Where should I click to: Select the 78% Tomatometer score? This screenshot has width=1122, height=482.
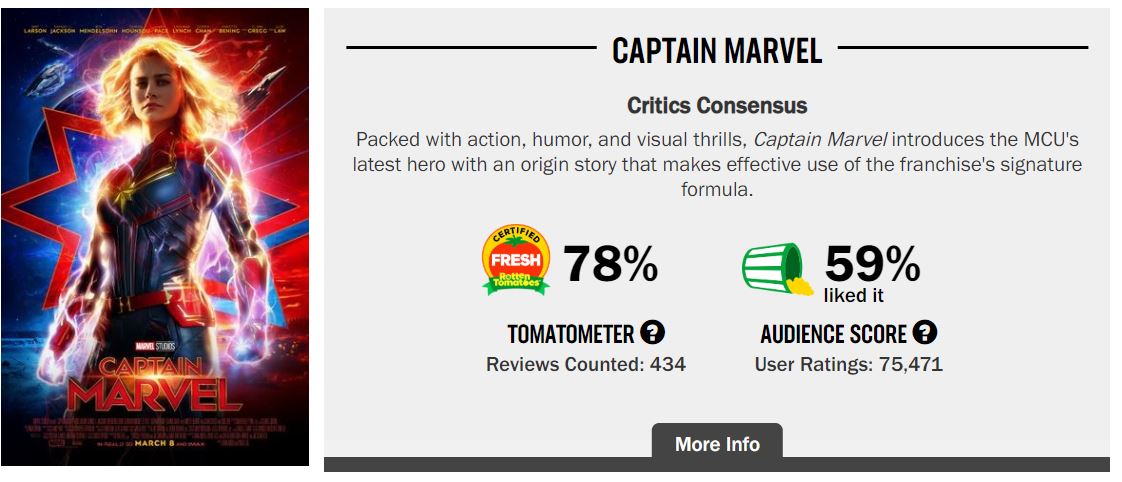click(x=610, y=264)
